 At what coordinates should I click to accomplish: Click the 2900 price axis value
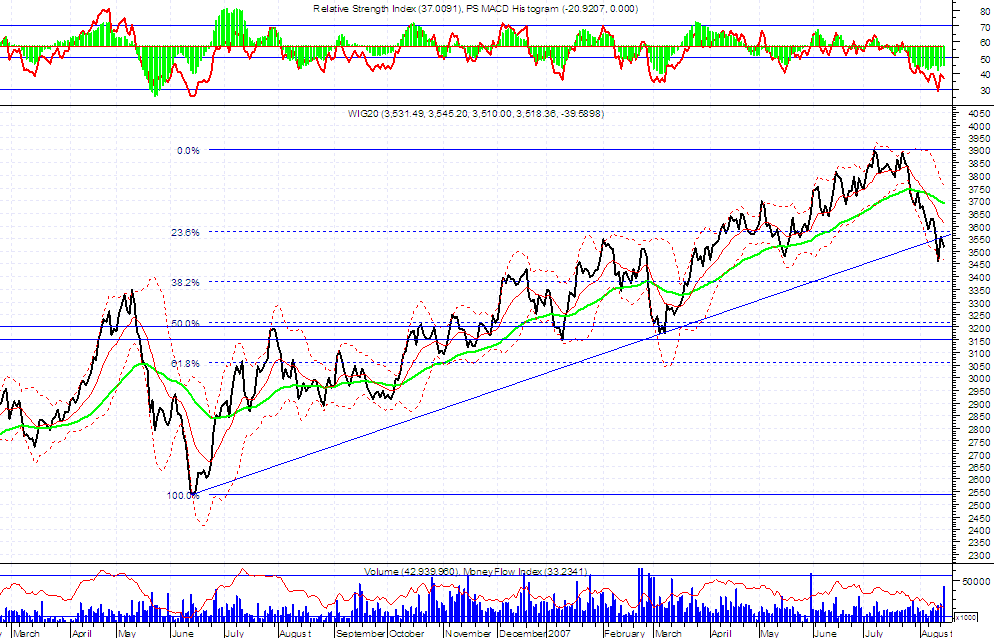pyautogui.click(x=979, y=404)
